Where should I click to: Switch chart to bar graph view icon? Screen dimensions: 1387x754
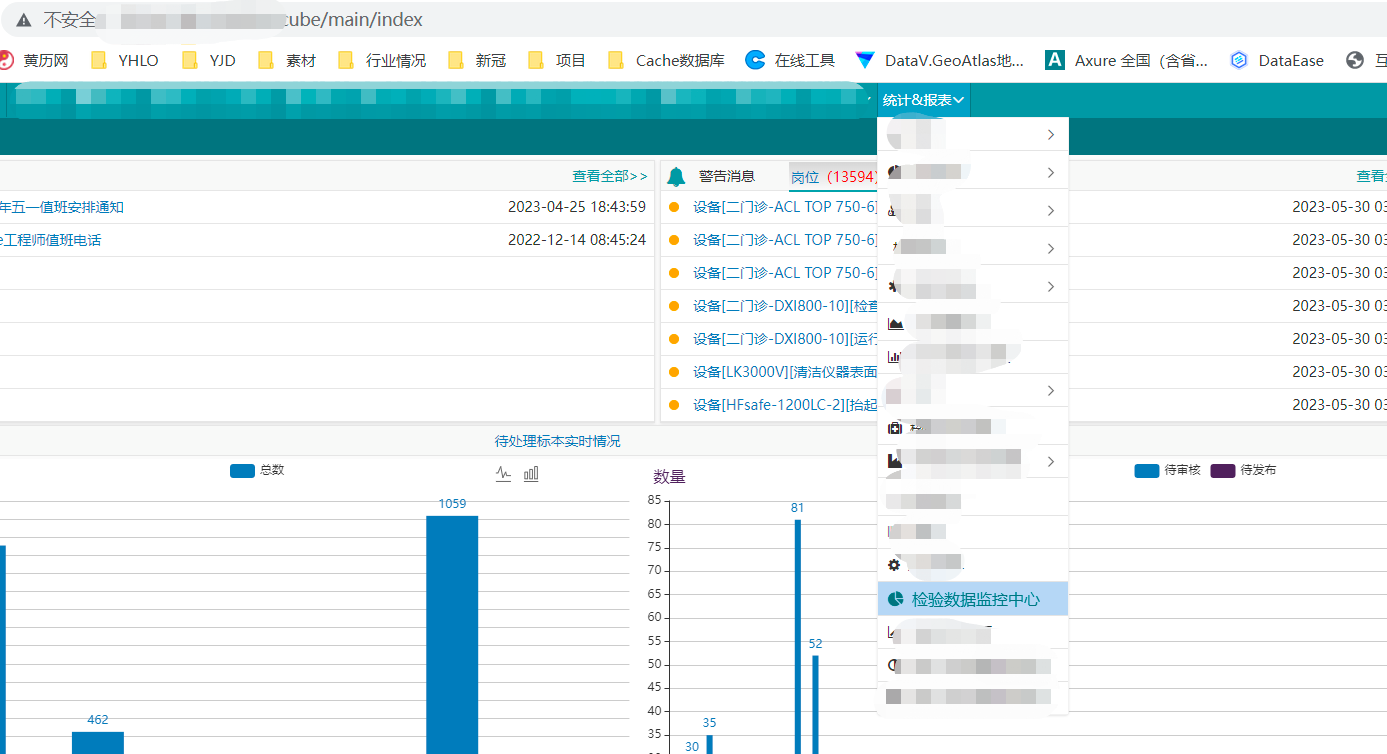click(x=531, y=474)
